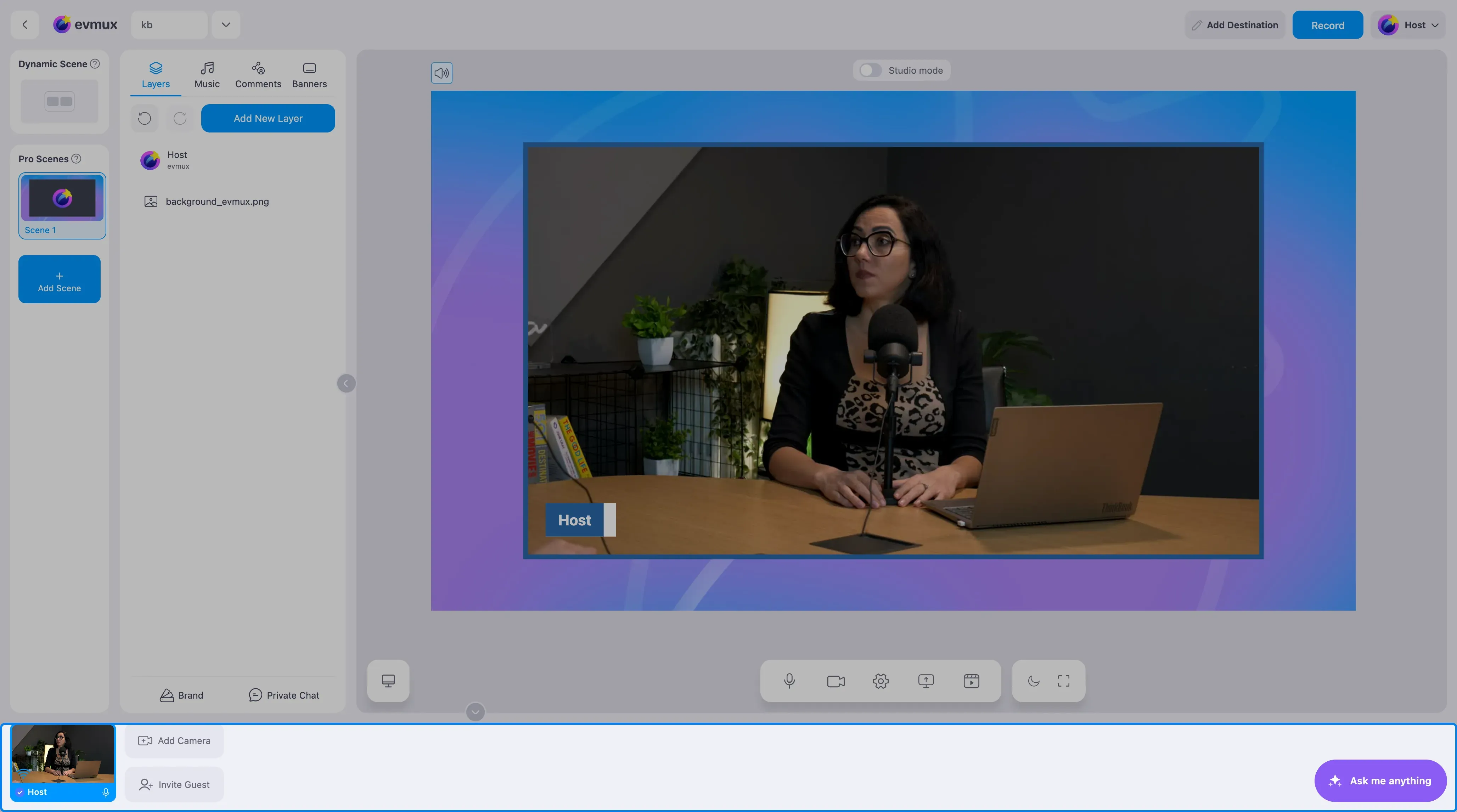Click the Record button
Screen dimensions: 1457x812
point(1327,25)
